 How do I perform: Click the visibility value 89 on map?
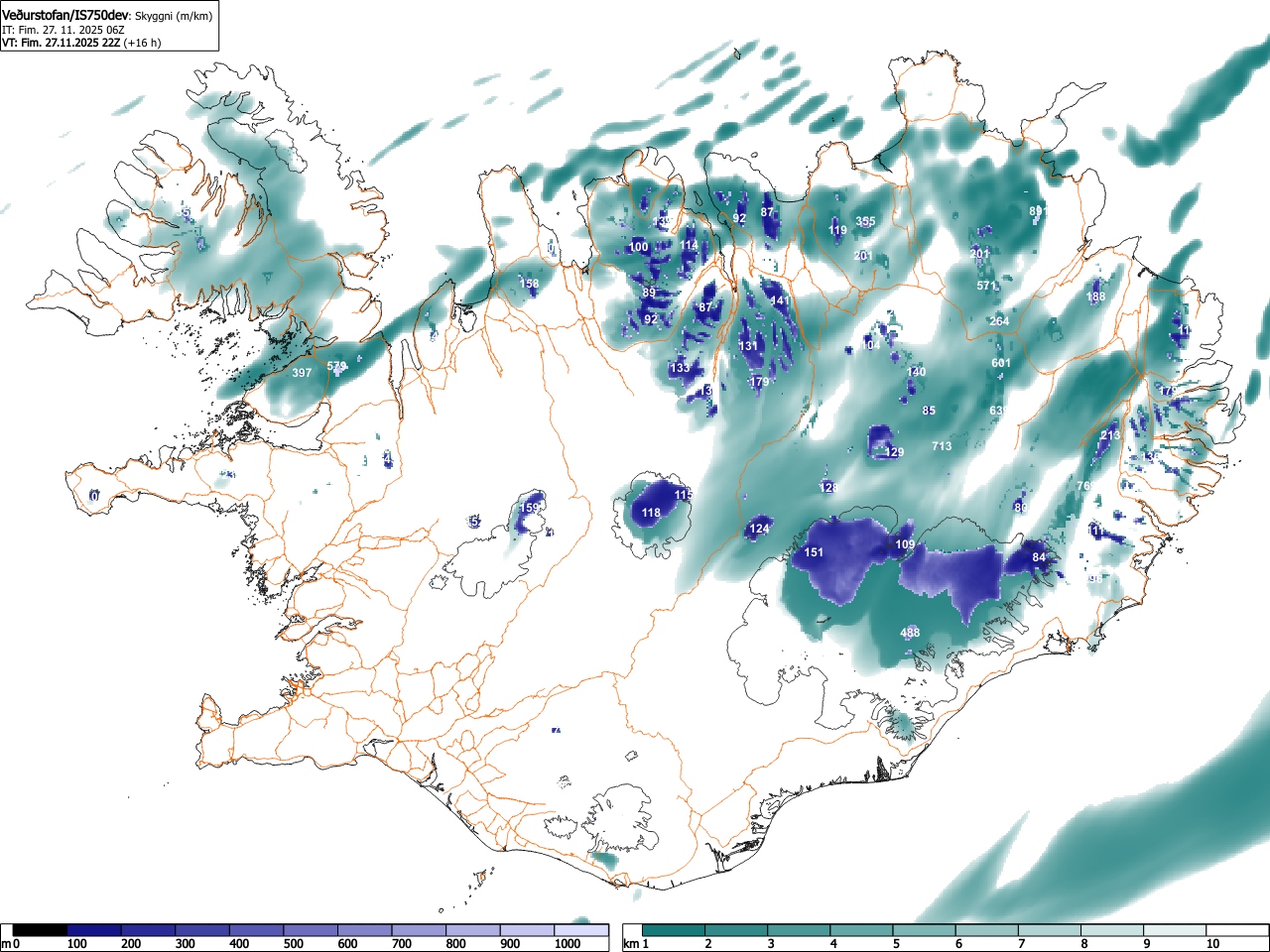coord(649,293)
